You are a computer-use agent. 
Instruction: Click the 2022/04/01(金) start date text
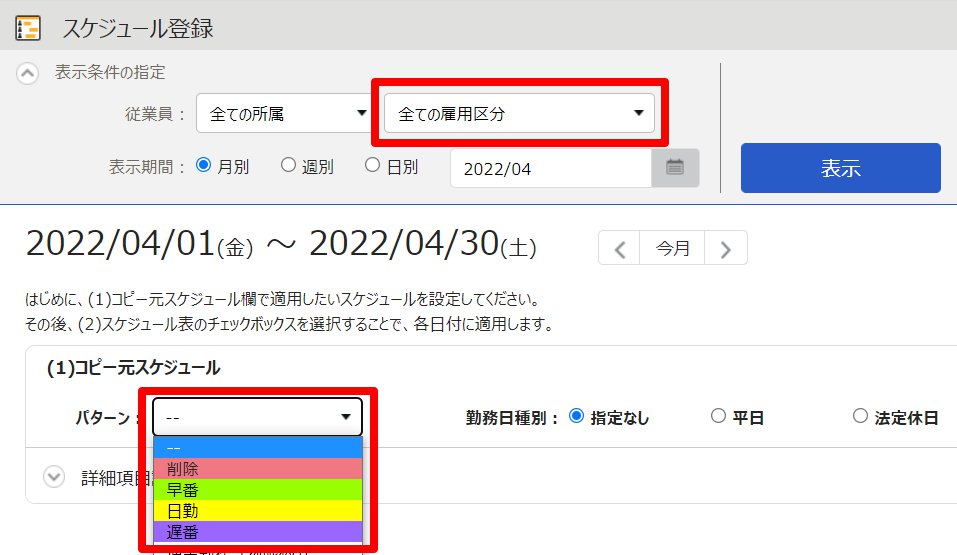(x=139, y=244)
